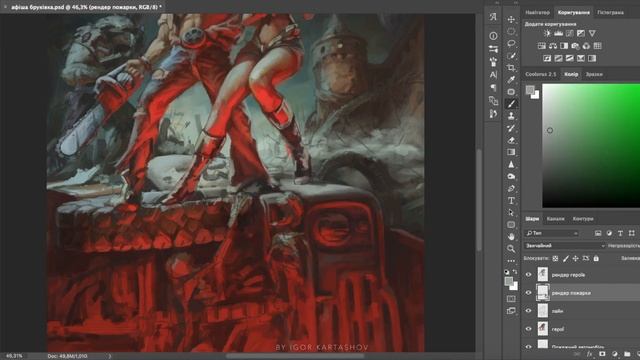The width and height of the screenshot is (640, 360).
Task: Add Channel Mixer adjustment
Action: tap(587, 46)
